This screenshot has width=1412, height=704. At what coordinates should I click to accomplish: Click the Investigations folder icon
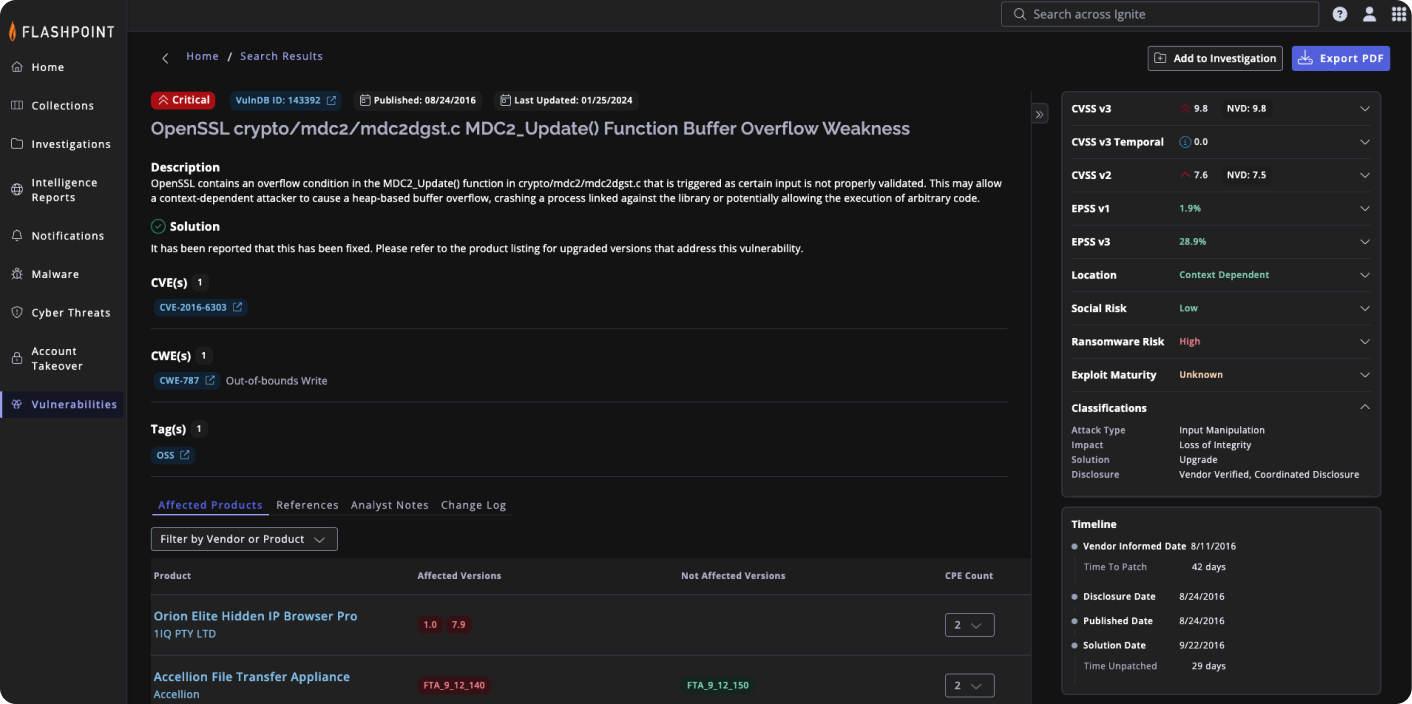pos(17,144)
